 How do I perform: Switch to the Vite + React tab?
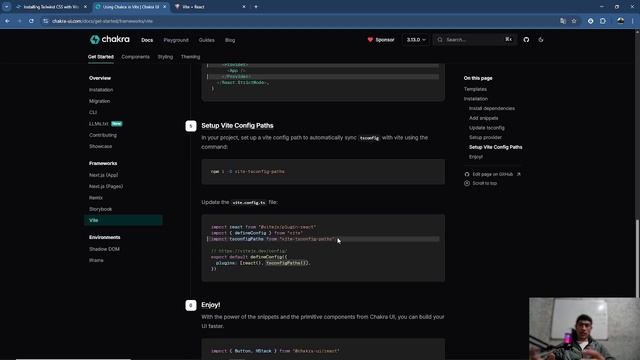210,7
